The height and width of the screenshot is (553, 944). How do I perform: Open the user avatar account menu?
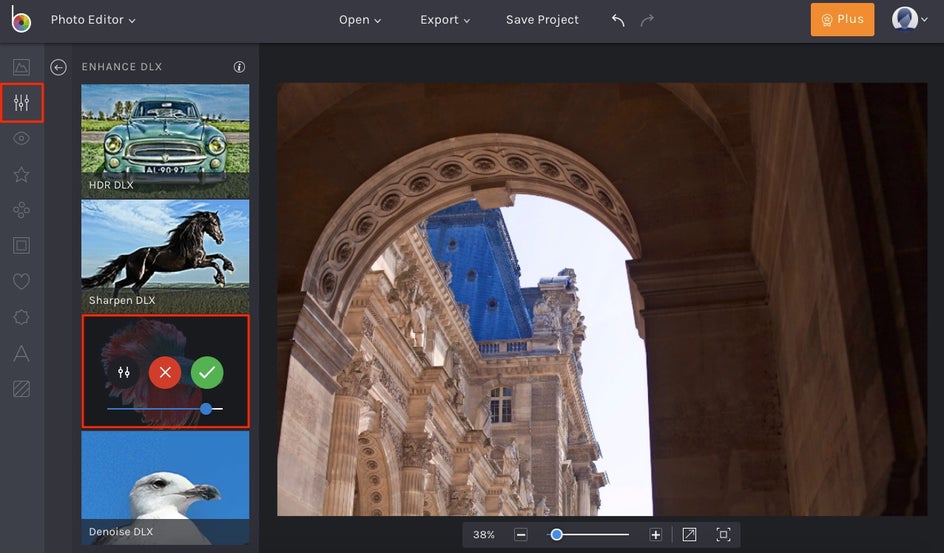(909, 19)
